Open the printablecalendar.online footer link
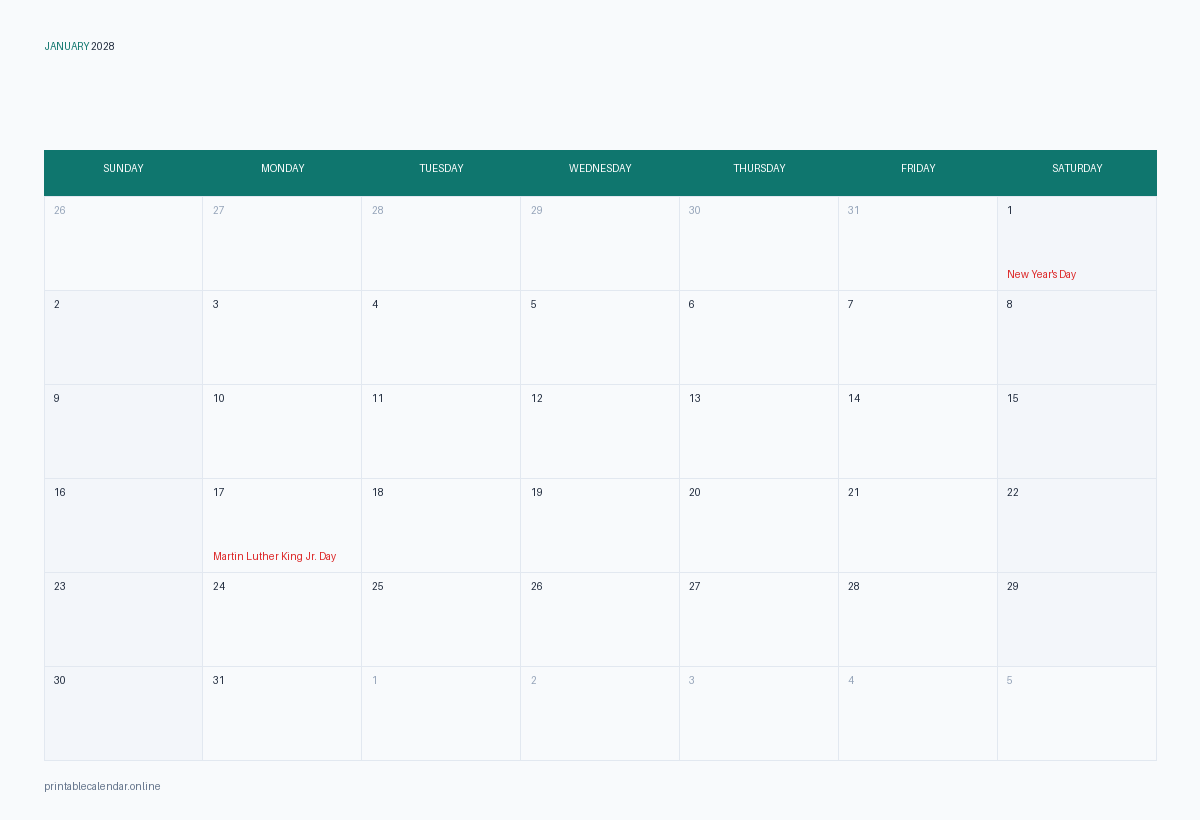The width and height of the screenshot is (1200, 820). pyautogui.click(x=102, y=786)
